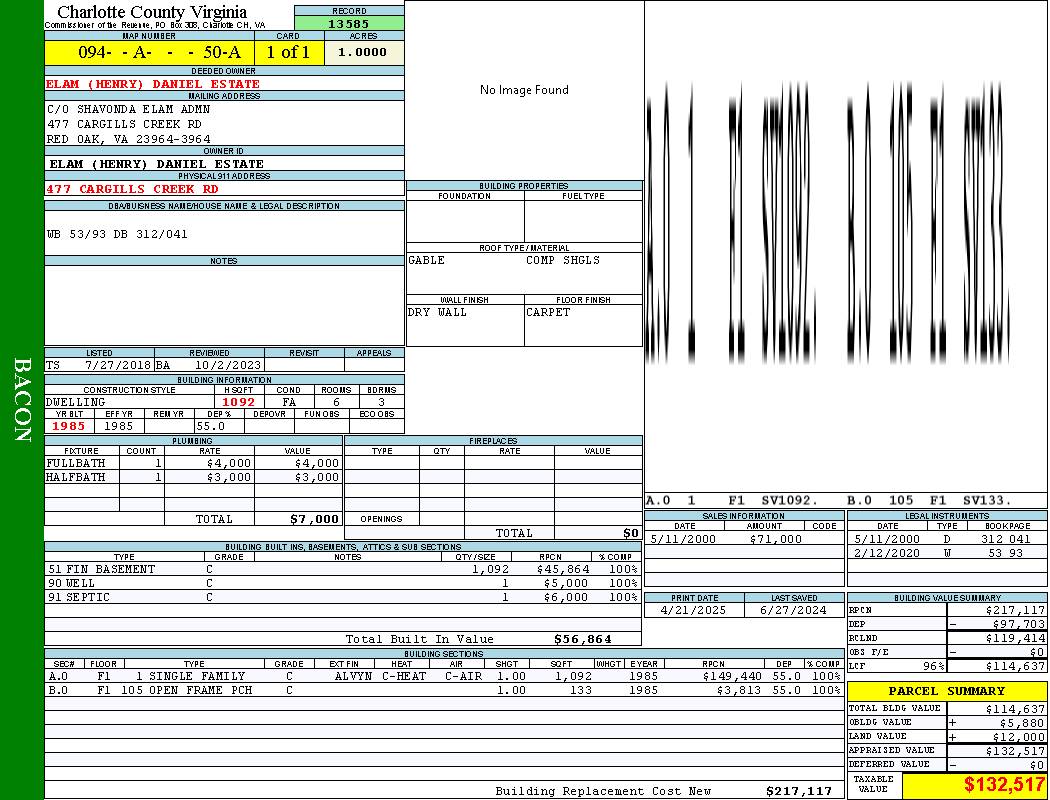Viewport: 1050px width, 800px height.
Task: Click legal instrument book/page 312 041
Action: (1006, 539)
